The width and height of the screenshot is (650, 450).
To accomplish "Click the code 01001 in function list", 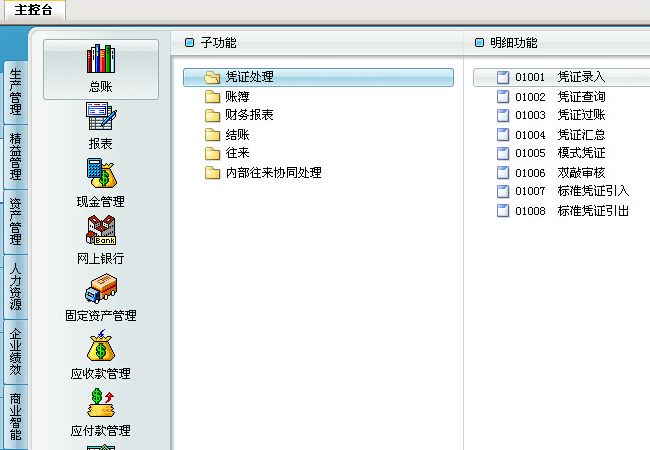I will [530, 77].
